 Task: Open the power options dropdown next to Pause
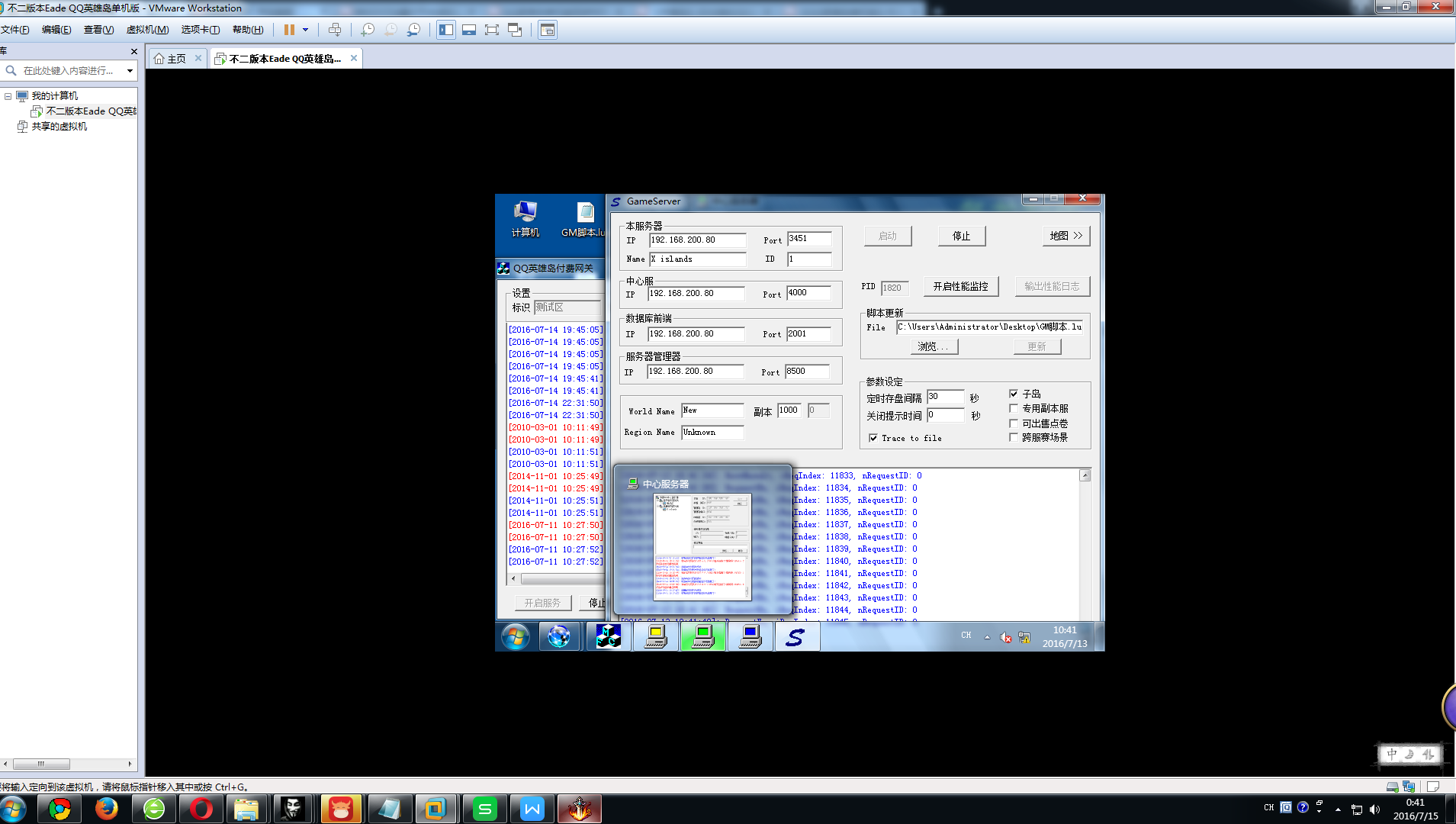[306, 30]
